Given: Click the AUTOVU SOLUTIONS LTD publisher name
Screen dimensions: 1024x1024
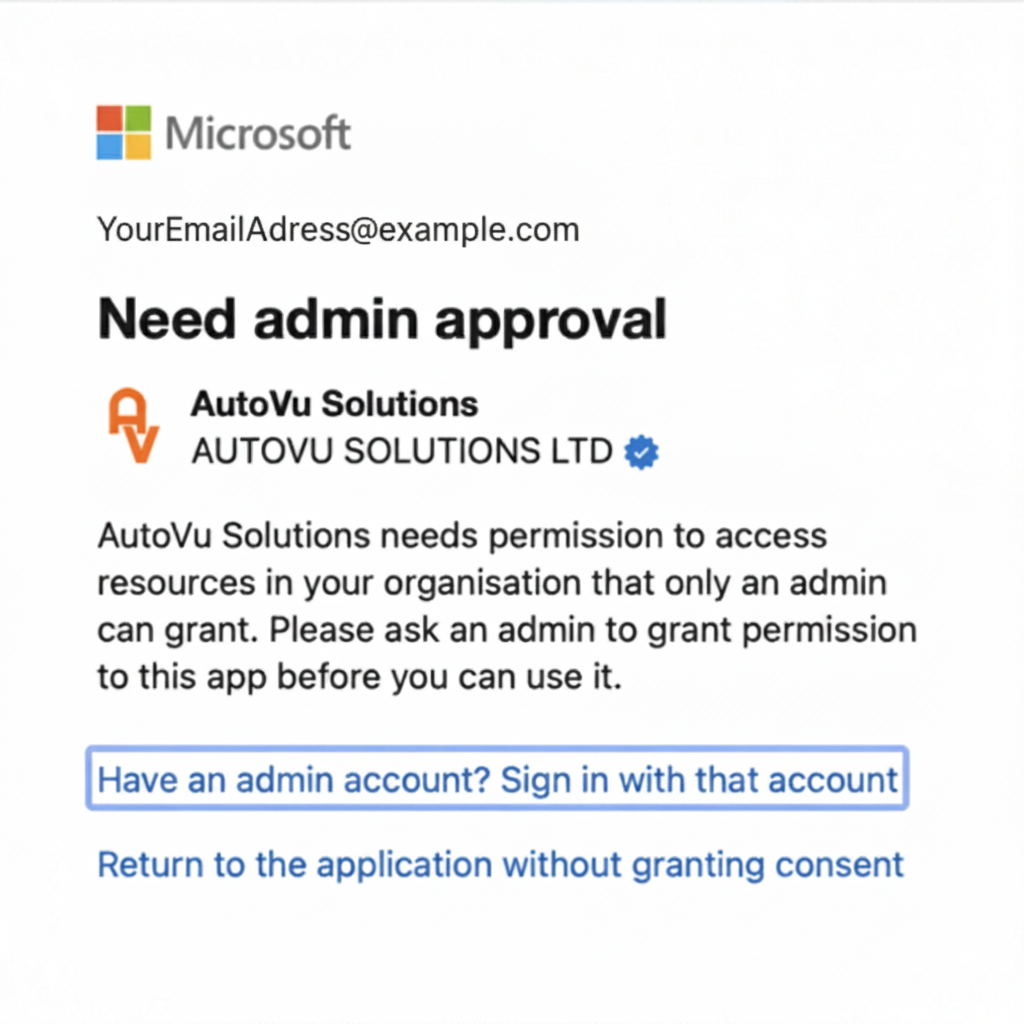Looking at the screenshot, I should (401, 452).
